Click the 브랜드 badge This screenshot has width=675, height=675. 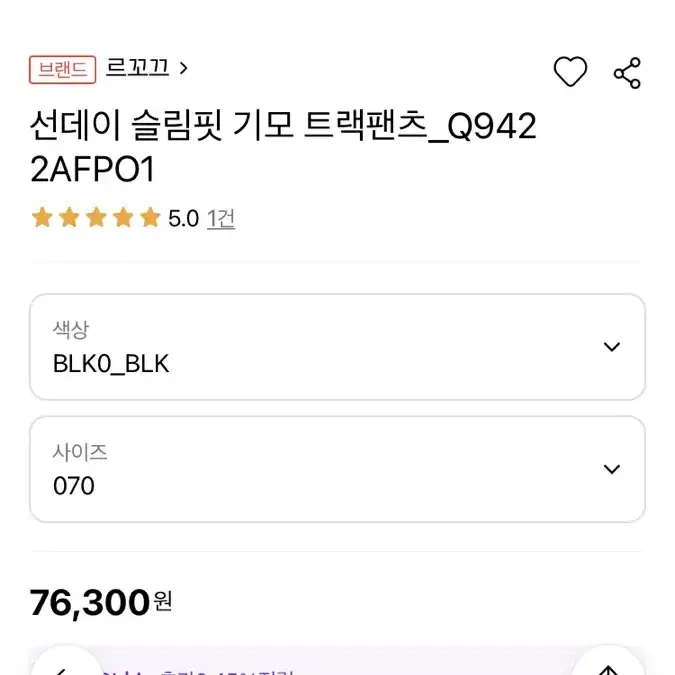coord(62,69)
